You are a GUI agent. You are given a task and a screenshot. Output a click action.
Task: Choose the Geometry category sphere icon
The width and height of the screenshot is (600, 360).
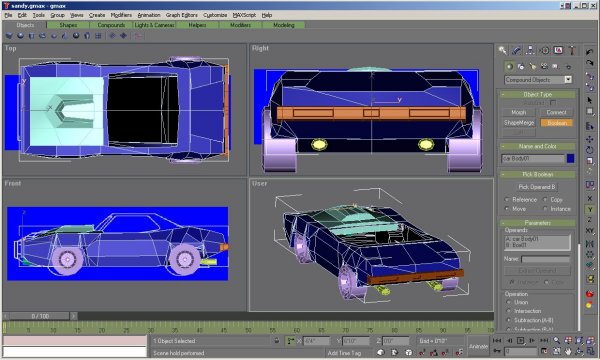pos(509,66)
